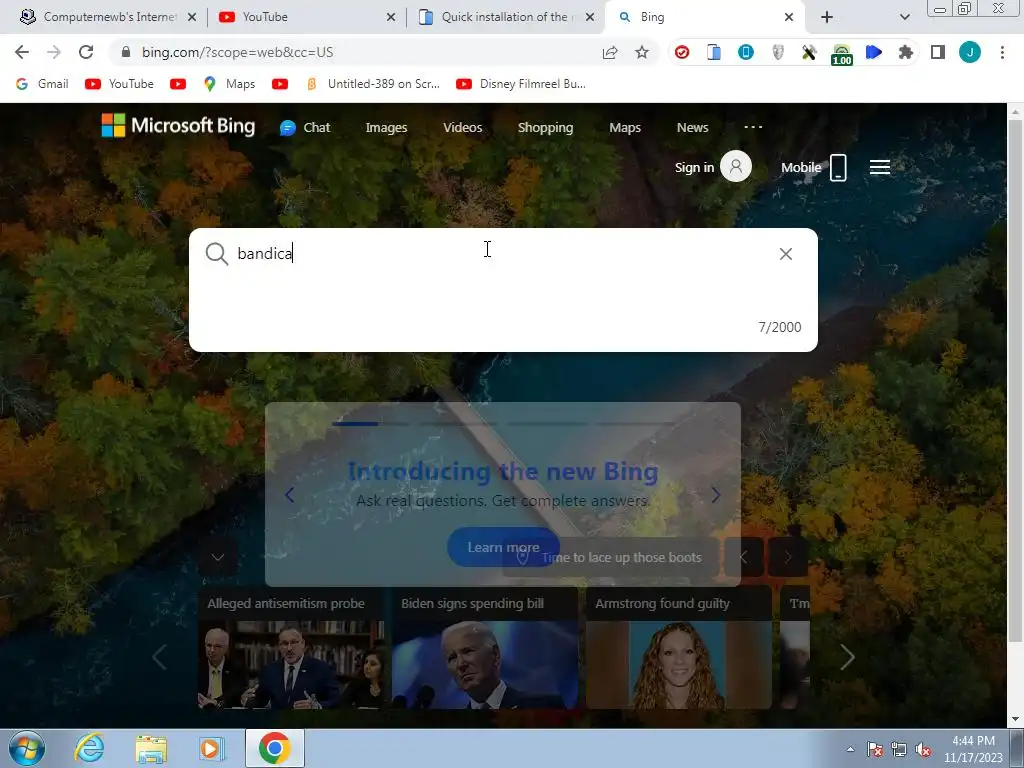Click inside the Bing search field
The image size is (1024, 768).
503,253
